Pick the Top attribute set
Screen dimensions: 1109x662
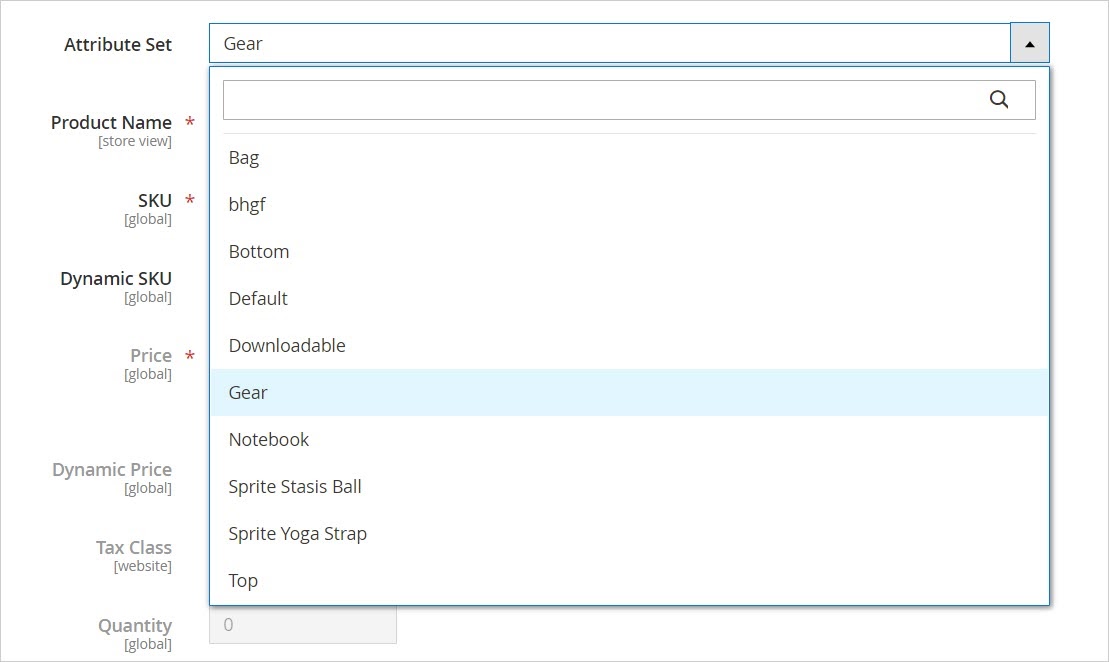click(x=243, y=581)
